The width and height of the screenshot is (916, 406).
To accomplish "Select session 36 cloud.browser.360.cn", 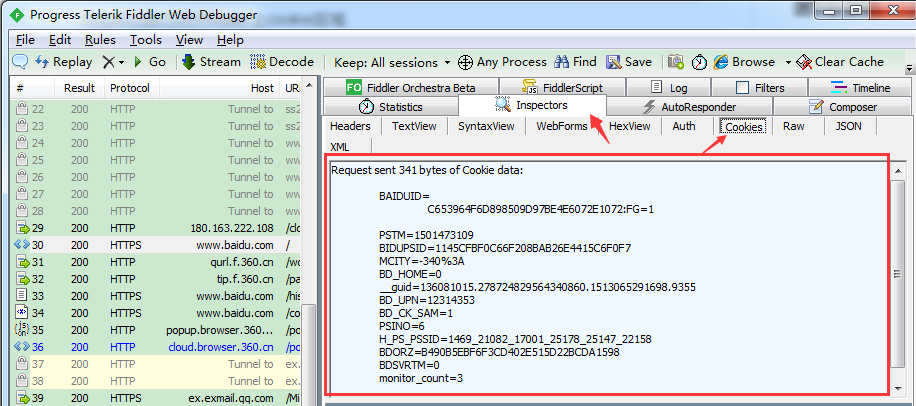I will [157, 347].
